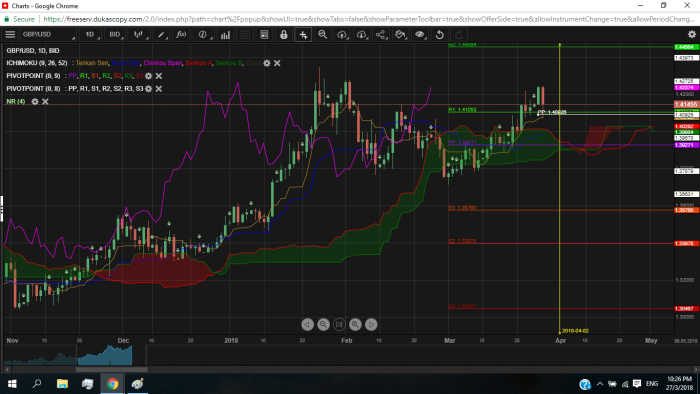Screen dimensions: 700x394
Task: Click the horizontal chart scrollbar thumb
Action: pos(112,369)
